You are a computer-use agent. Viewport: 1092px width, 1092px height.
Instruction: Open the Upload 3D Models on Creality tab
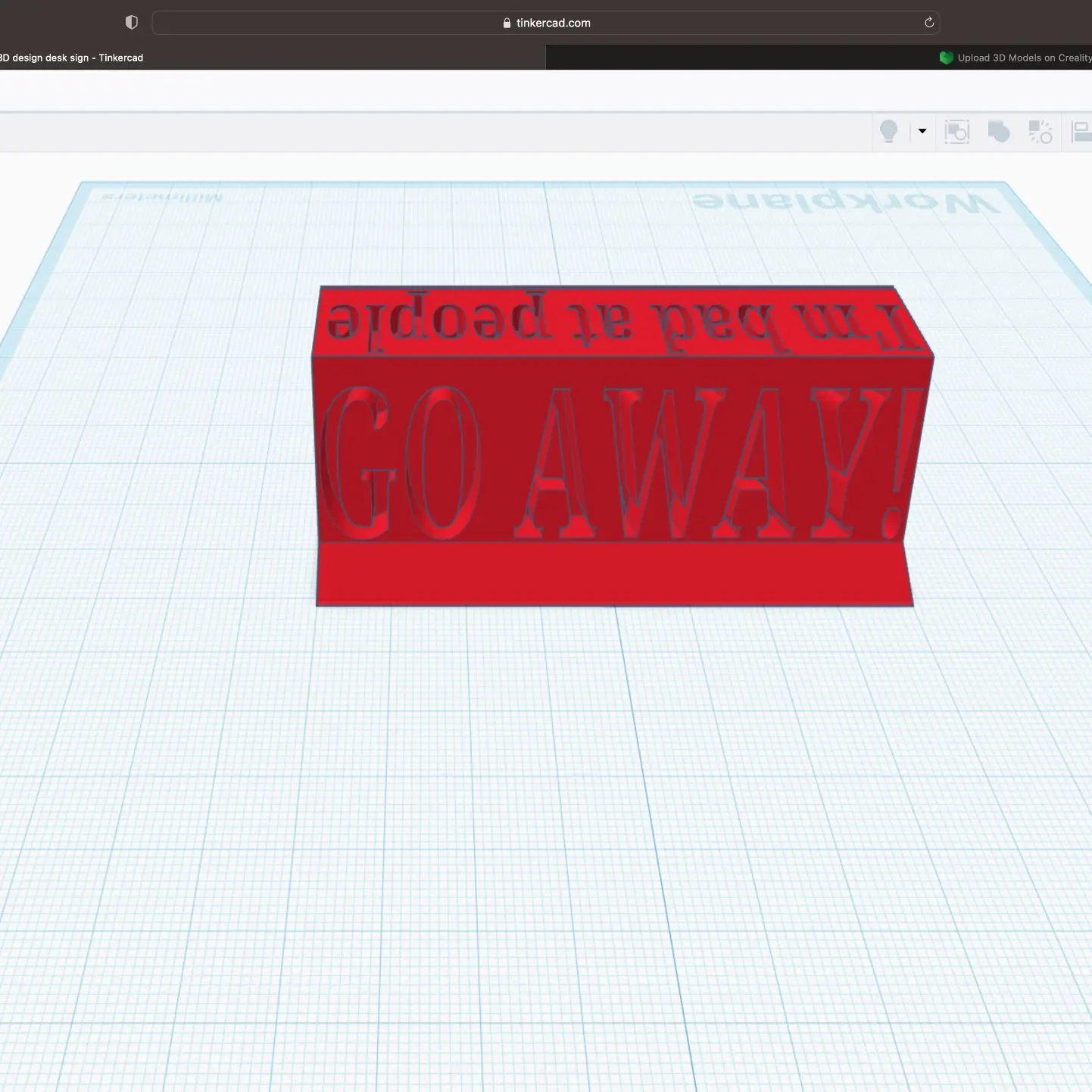tap(1023, 58)
